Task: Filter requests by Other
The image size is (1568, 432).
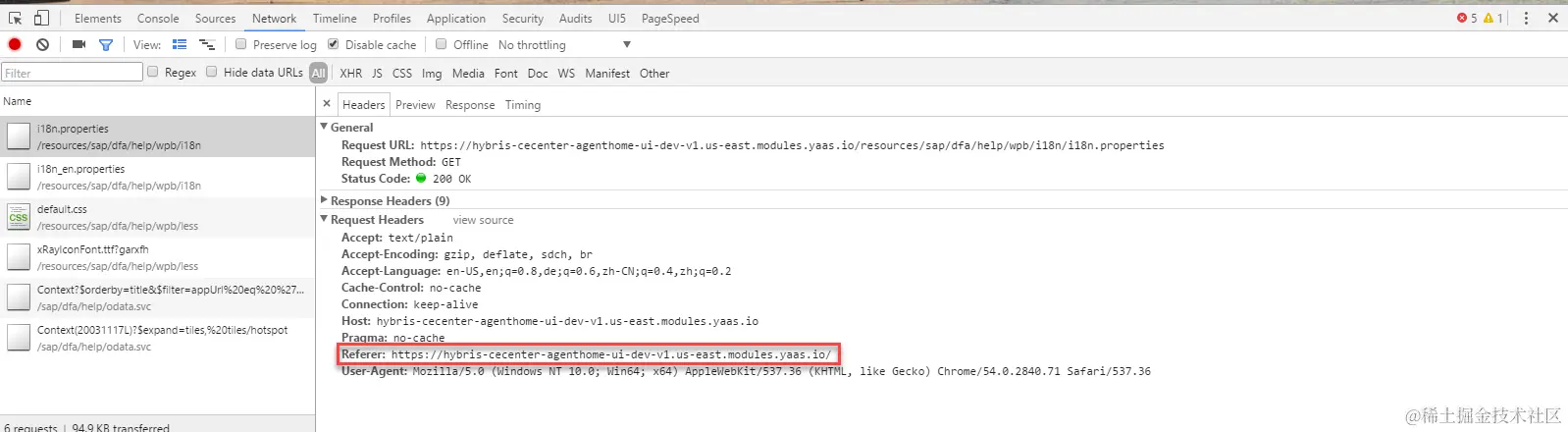Action: (654, 74)
